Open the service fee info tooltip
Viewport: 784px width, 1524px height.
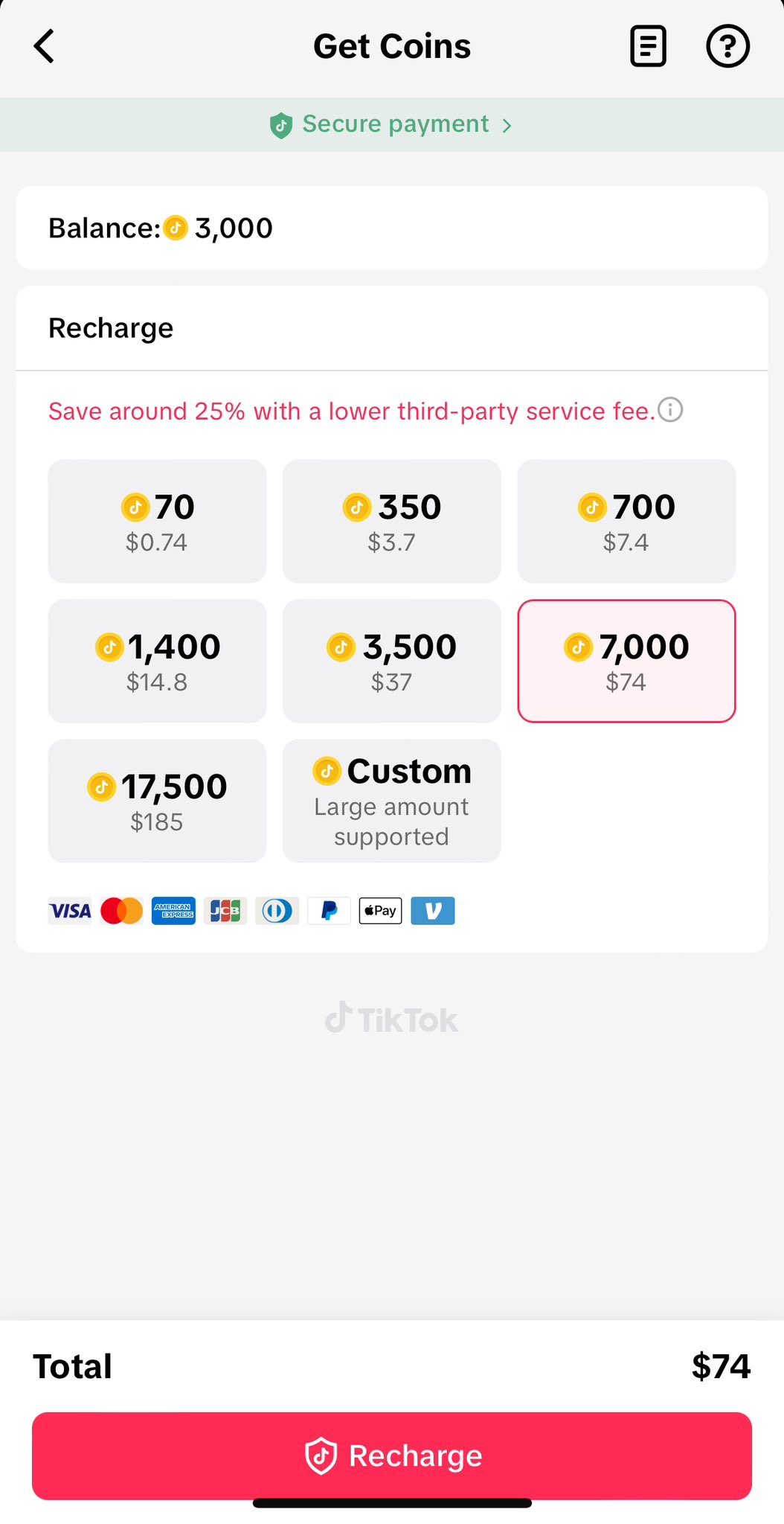click(x=670, y=410)
